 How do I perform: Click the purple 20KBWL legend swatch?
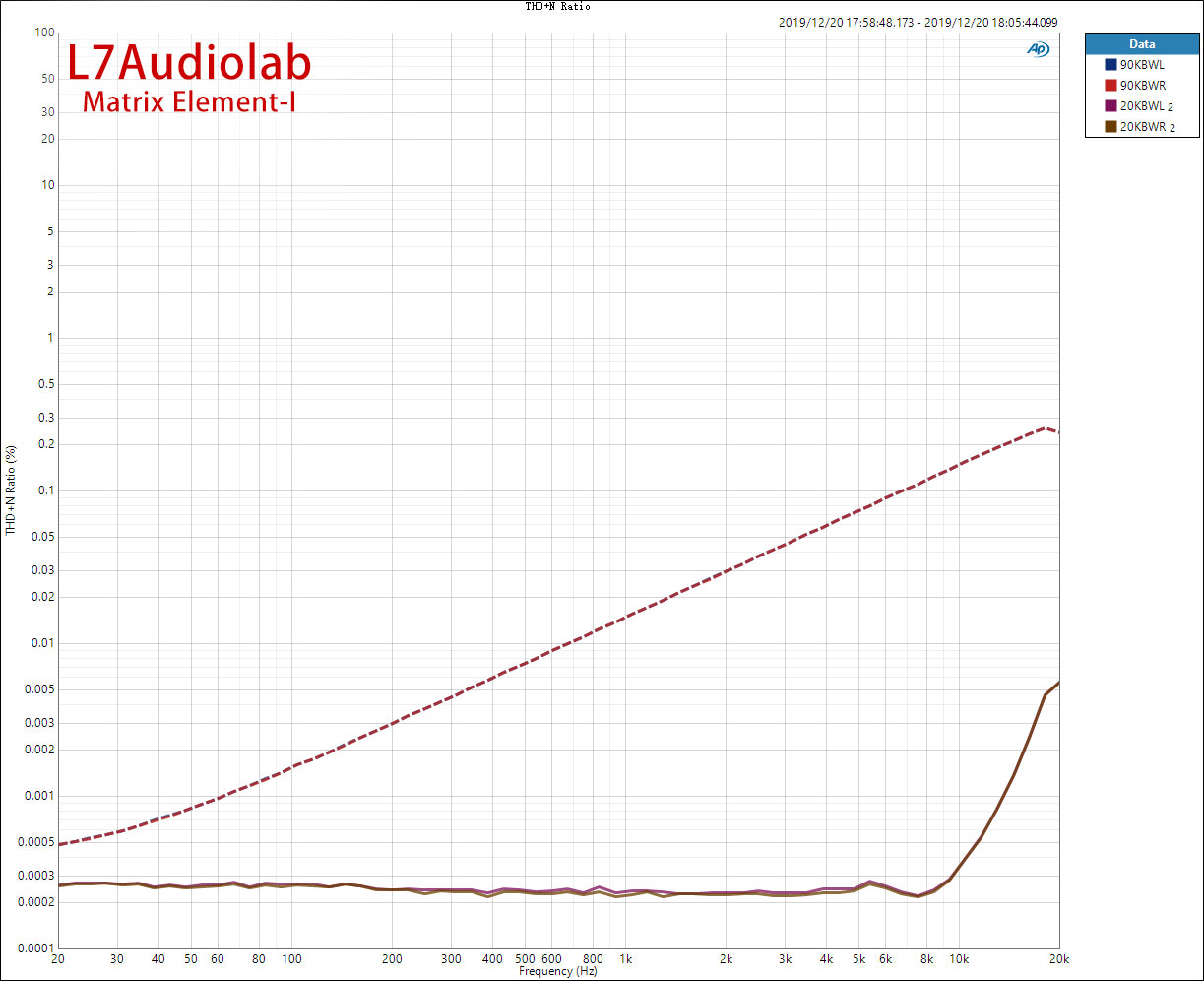pos(1111,106)
